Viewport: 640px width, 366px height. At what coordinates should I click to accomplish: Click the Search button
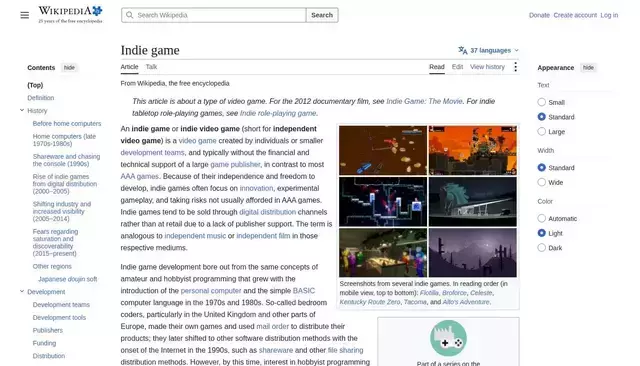click(322, 15)
